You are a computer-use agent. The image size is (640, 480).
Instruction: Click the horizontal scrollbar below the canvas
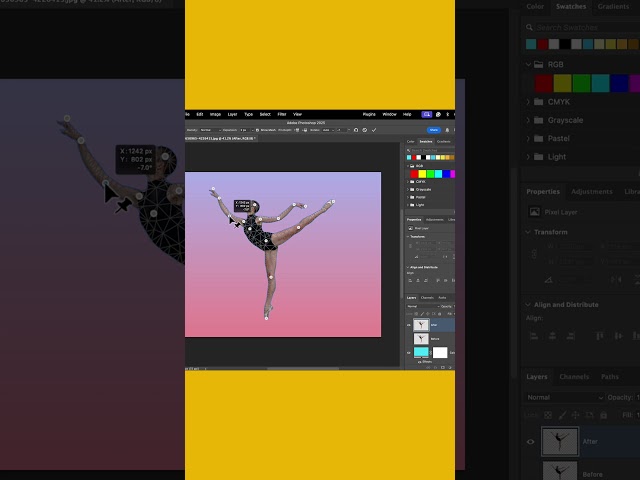coord(303,368)
